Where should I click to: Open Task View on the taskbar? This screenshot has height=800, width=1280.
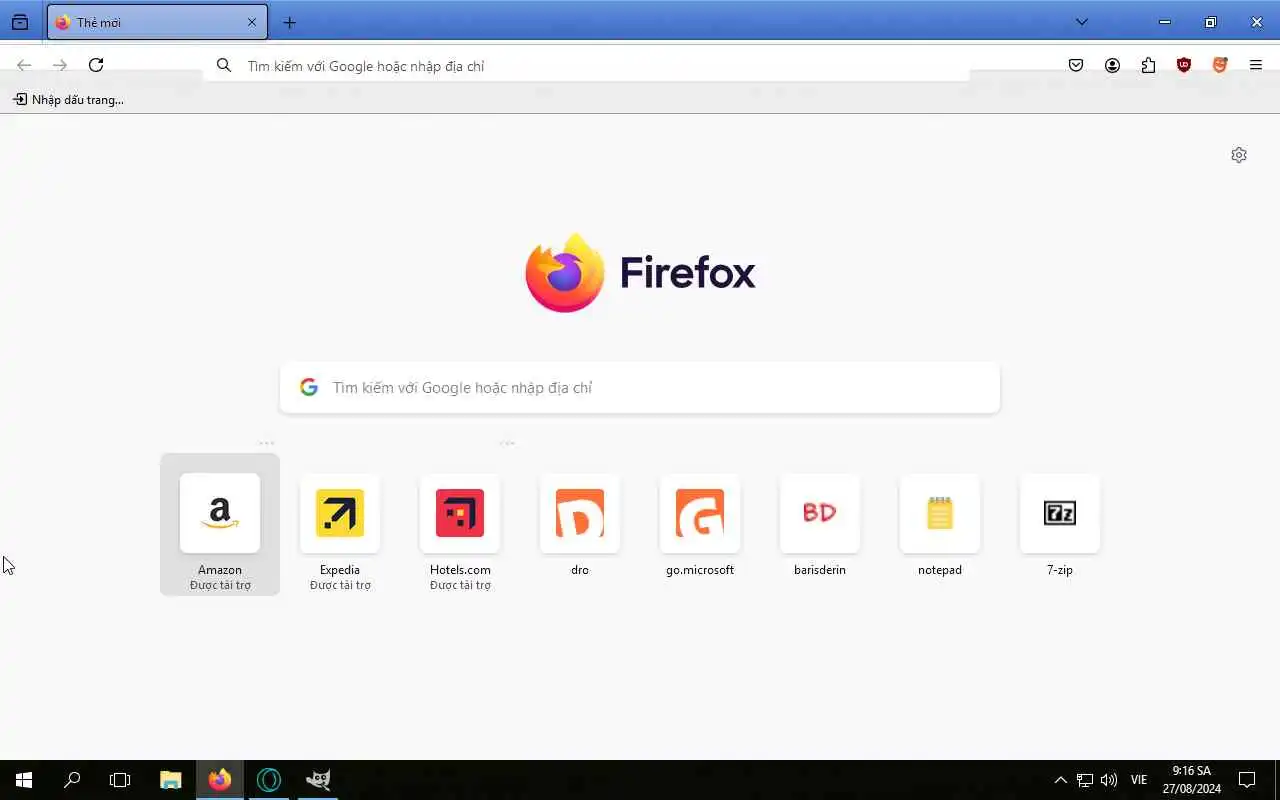pyautogui.click(x=120, y=780)
